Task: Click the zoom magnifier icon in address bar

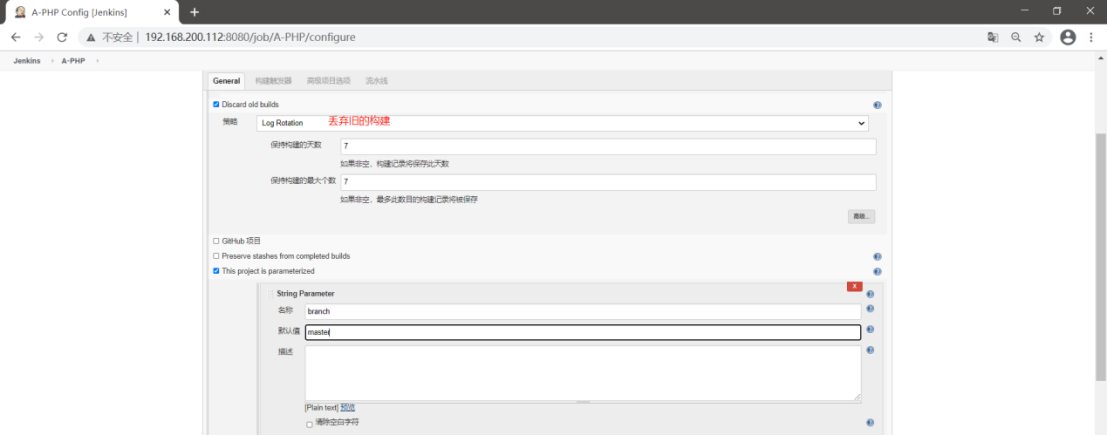Action: coord(1016,37)
